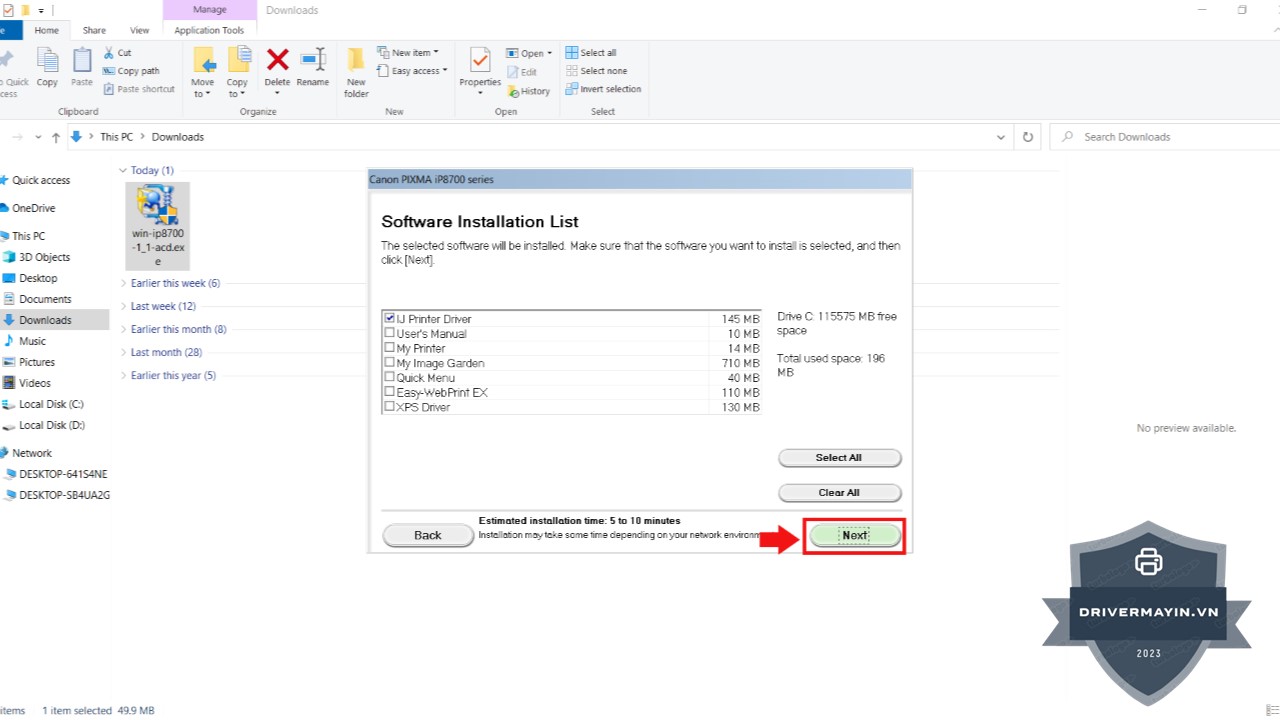Open the address bar history dropdown
Screen dimensions: 1280x720
click(x=1001, y=137)
